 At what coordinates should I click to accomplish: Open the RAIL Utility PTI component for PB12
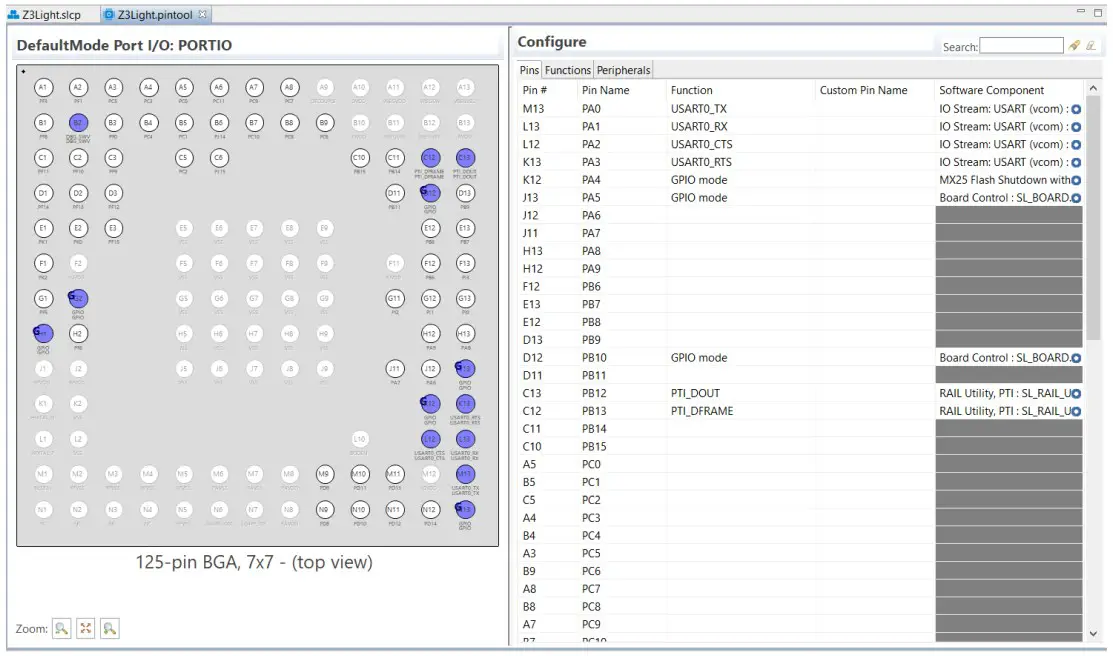point(1077,393)
